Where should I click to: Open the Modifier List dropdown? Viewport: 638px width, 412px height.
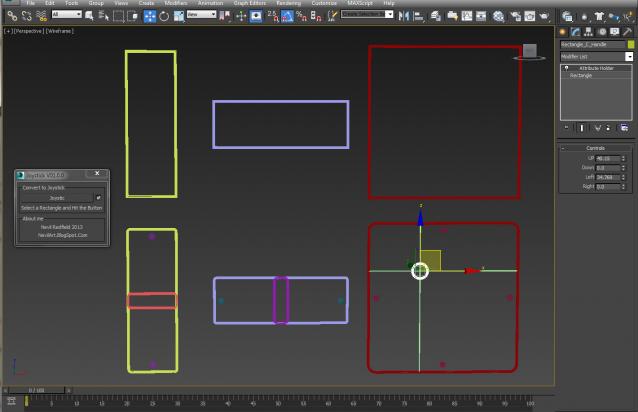(x=629, y=57)
